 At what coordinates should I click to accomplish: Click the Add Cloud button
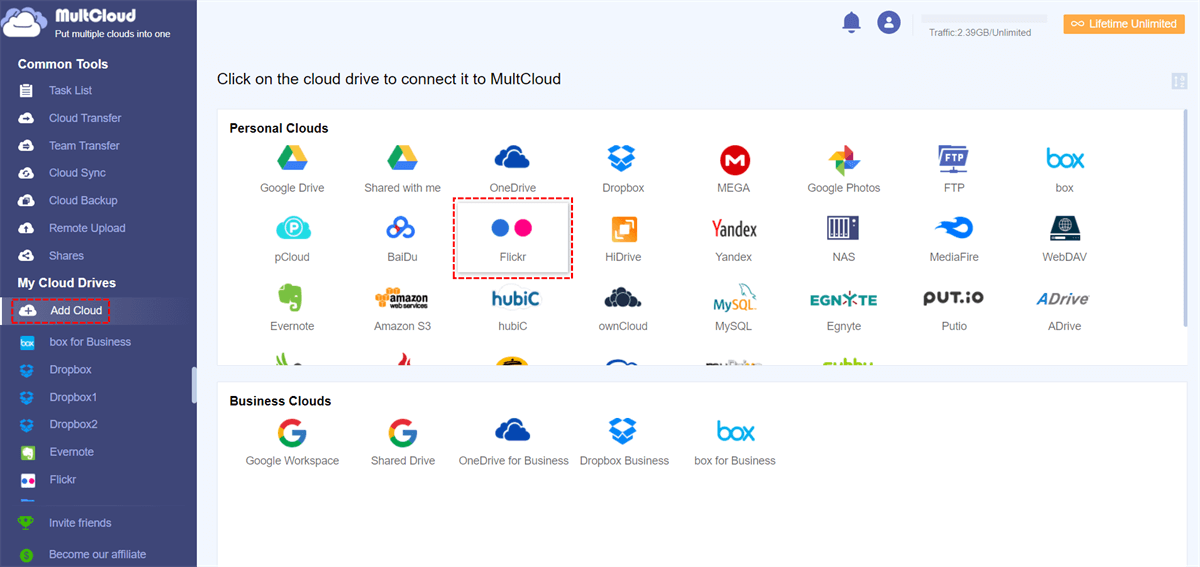pyautogui.click(x=62, y=311)
